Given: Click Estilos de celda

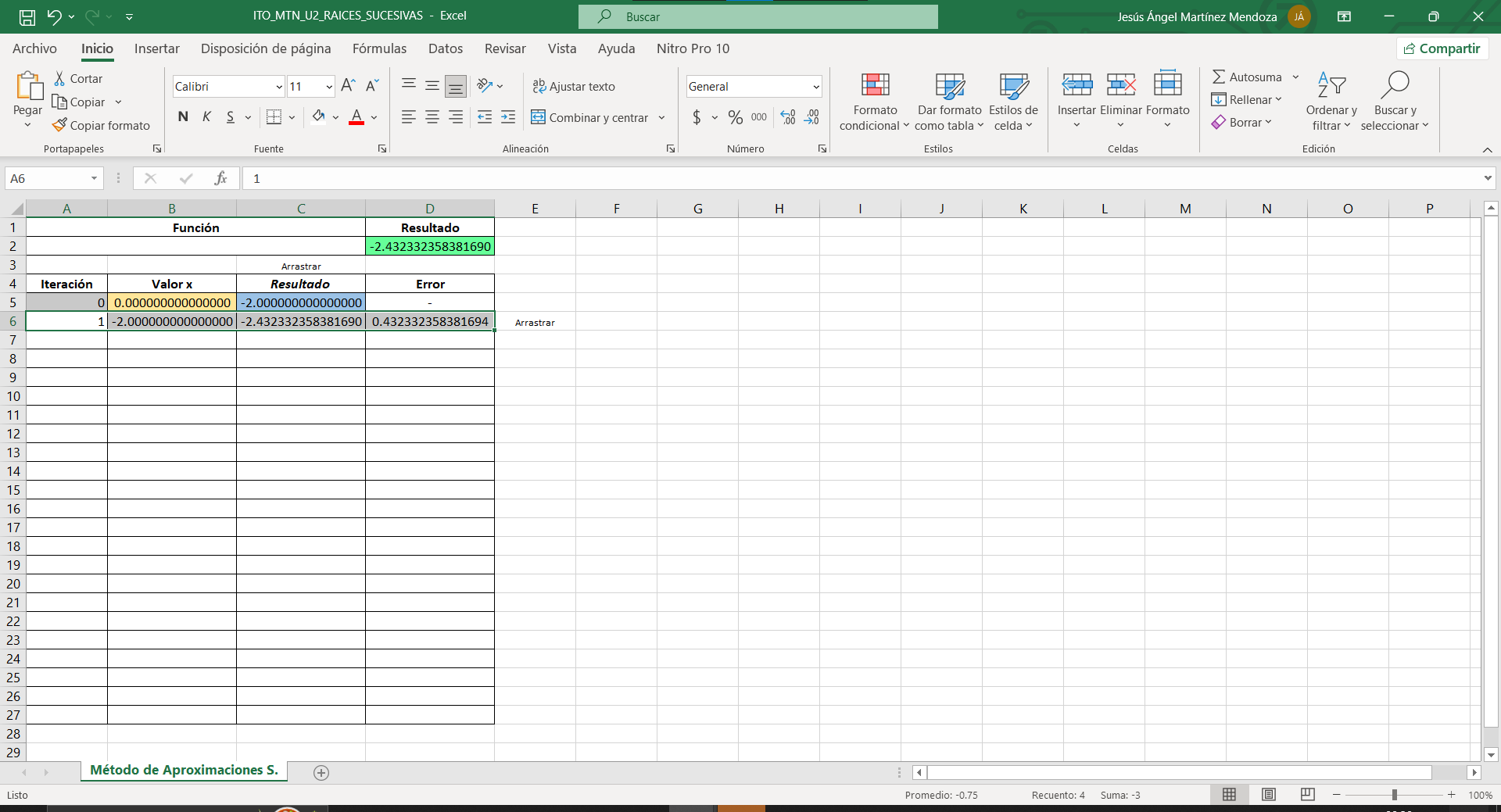Looking at the screenshot, I should click(1013, 102).
